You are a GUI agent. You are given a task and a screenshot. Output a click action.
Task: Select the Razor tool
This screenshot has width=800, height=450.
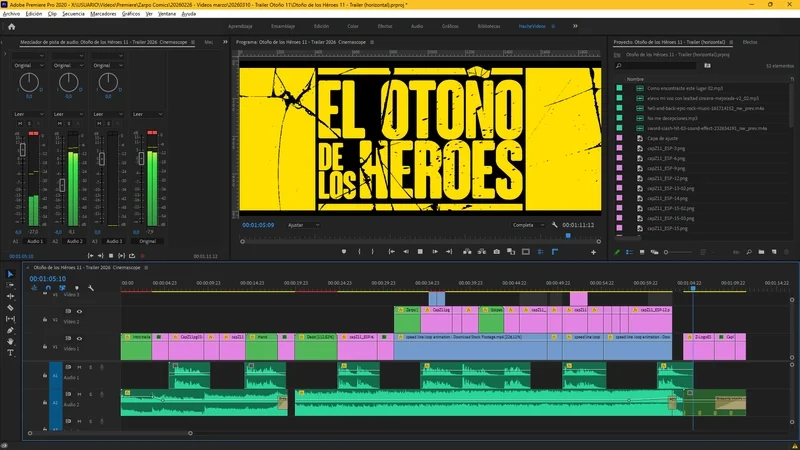click(10, 308)
